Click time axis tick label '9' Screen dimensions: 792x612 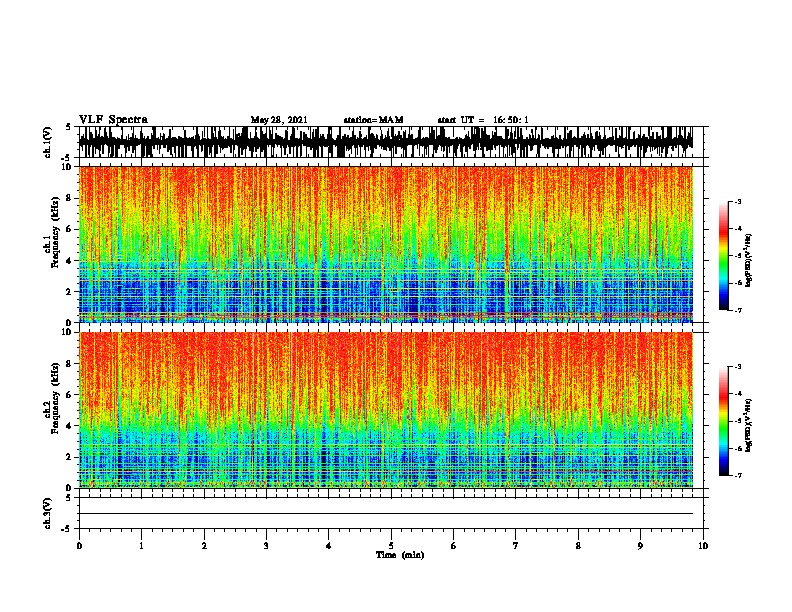(640, 545)
